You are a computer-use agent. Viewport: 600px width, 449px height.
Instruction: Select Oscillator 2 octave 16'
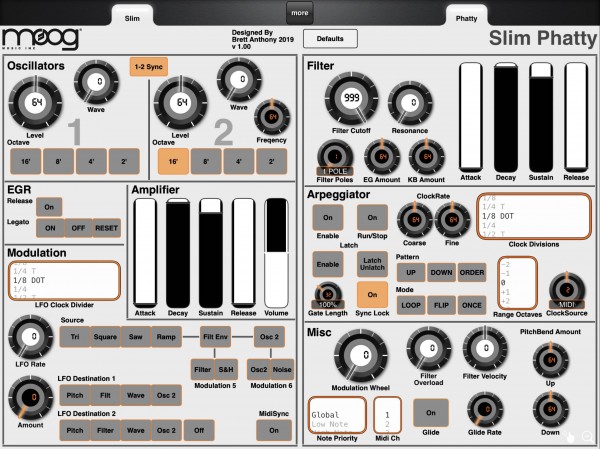pos(173,161)
